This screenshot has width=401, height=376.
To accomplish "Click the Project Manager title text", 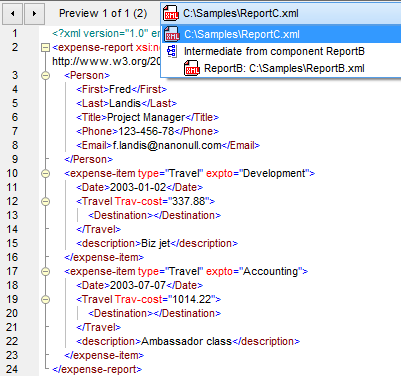I will (x=146, y=117).
